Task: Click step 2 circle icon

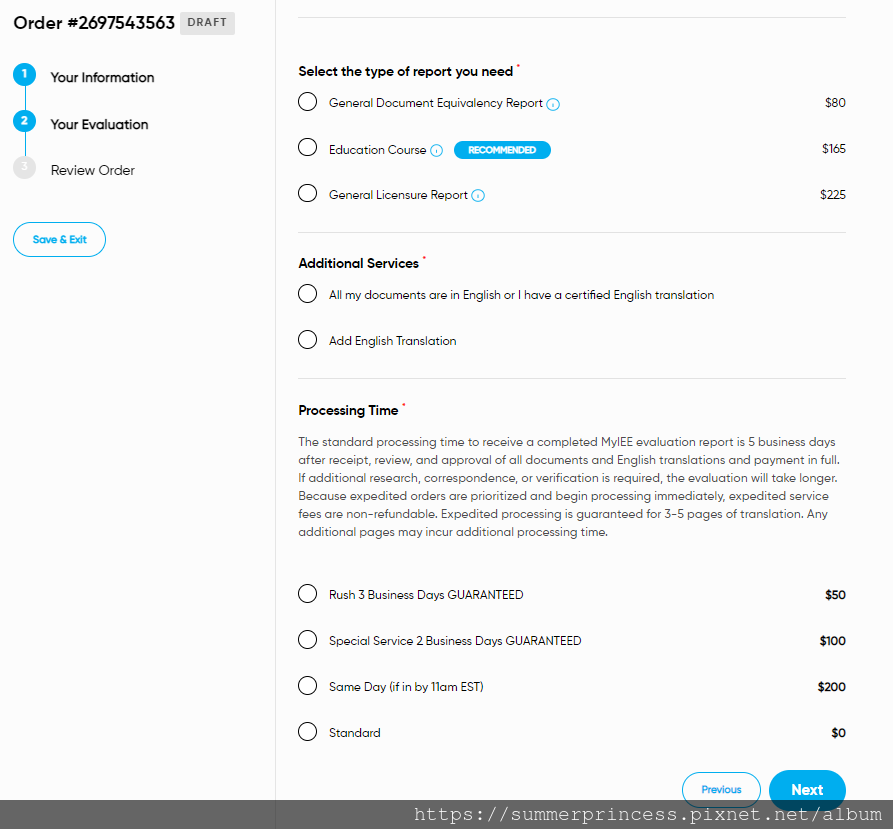Action: (24, 121)
